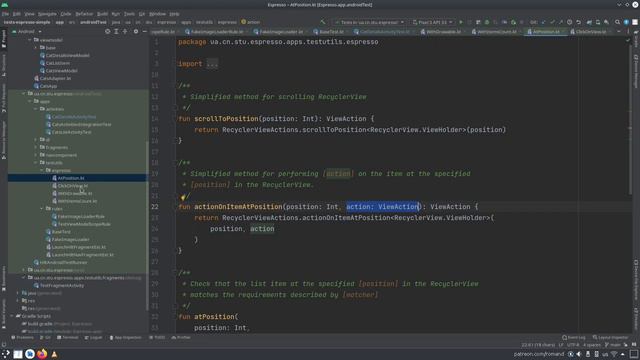Click the action breadcrumb in navigation bar

click(x=251, y=22)
